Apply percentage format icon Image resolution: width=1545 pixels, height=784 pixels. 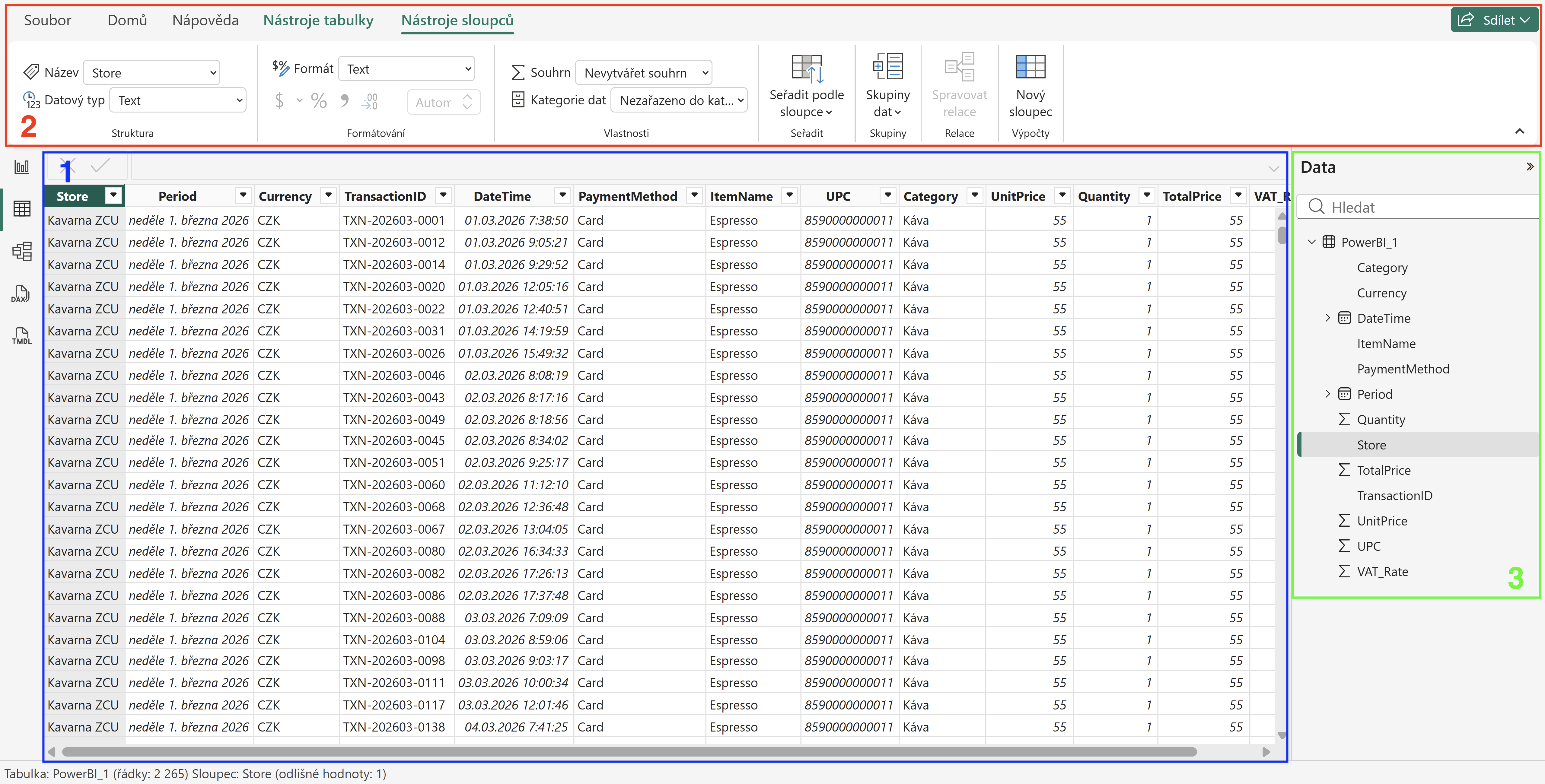[x=318, y=101]
